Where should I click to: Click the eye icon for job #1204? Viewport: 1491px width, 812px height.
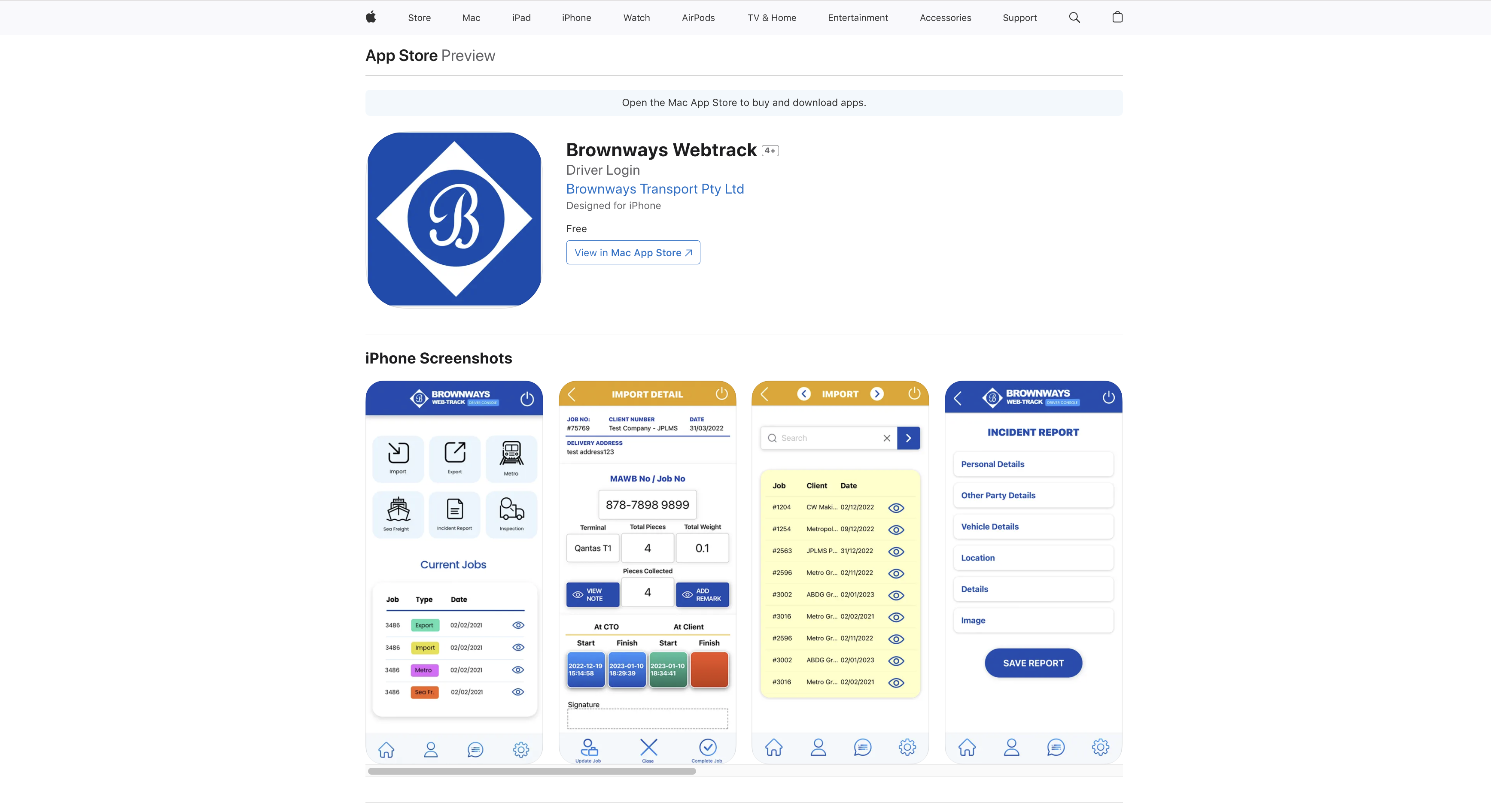pos(895,508)
